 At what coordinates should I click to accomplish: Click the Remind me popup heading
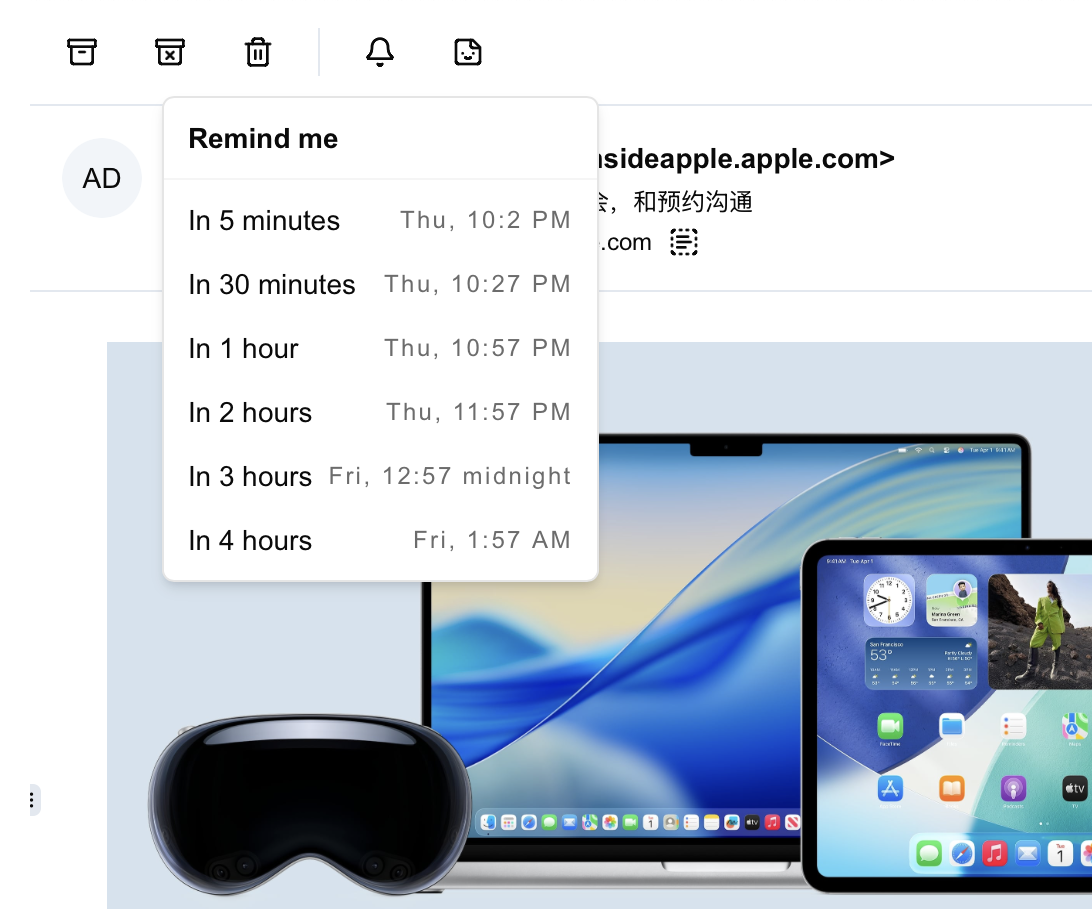[263, 139]
